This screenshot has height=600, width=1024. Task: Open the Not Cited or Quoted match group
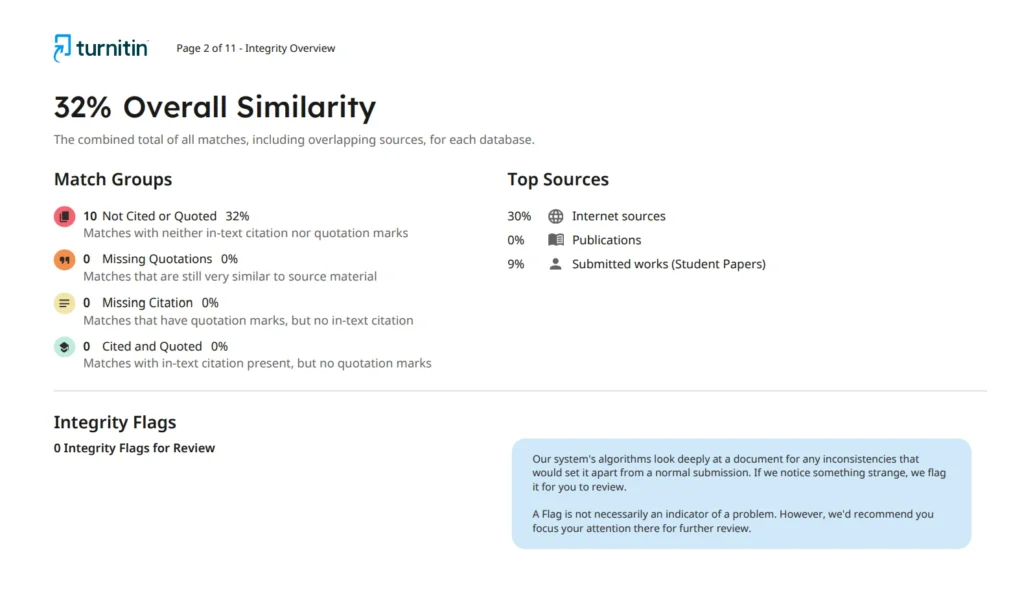point(159,216)
